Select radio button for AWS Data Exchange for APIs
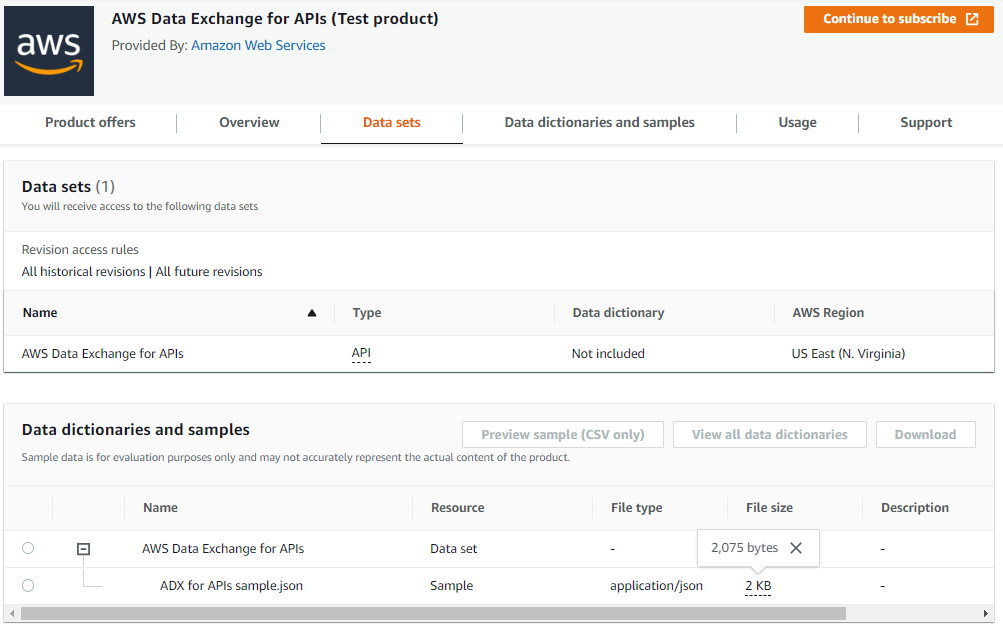Viewport: 1003px width, 635px height. [x=28, y=548]
